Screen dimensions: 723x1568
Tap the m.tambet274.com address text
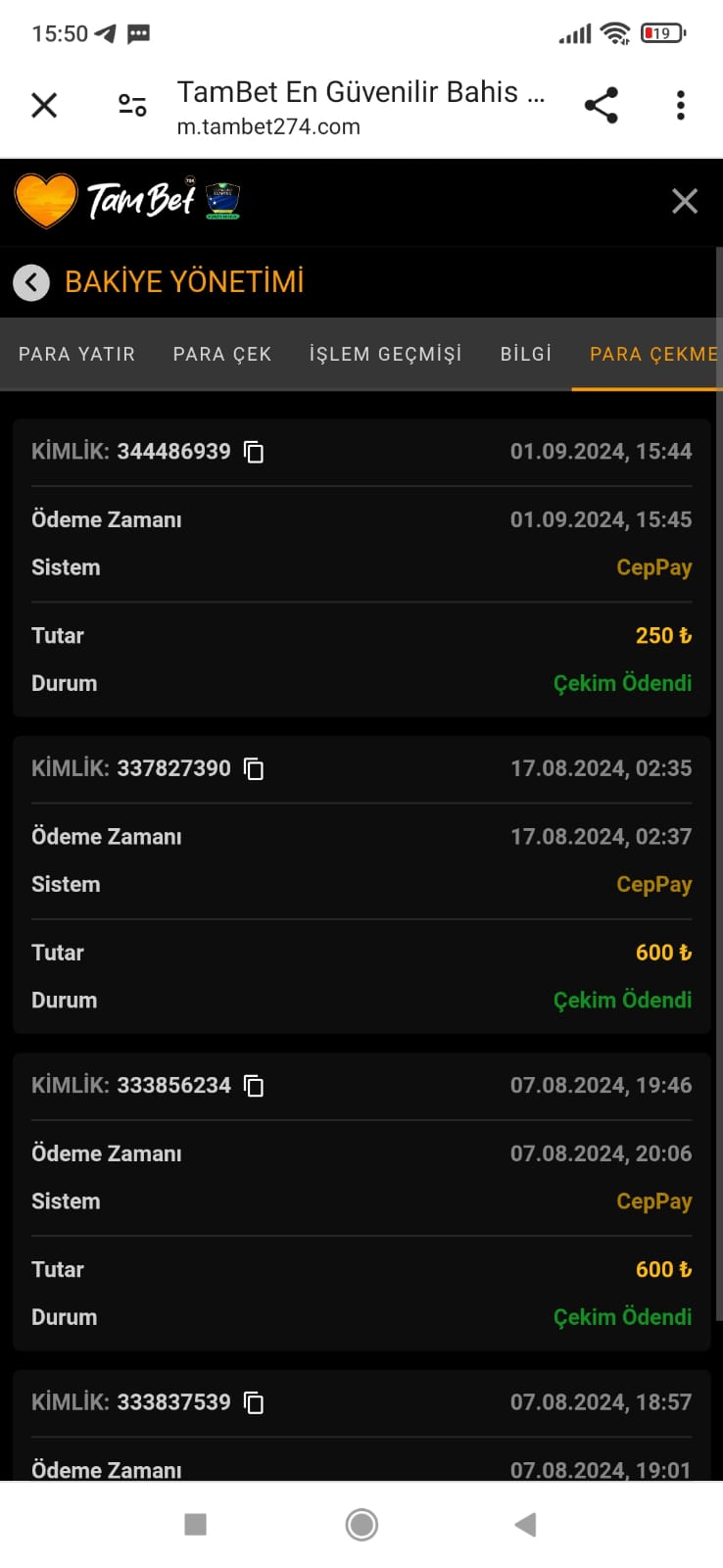[268, 126]
